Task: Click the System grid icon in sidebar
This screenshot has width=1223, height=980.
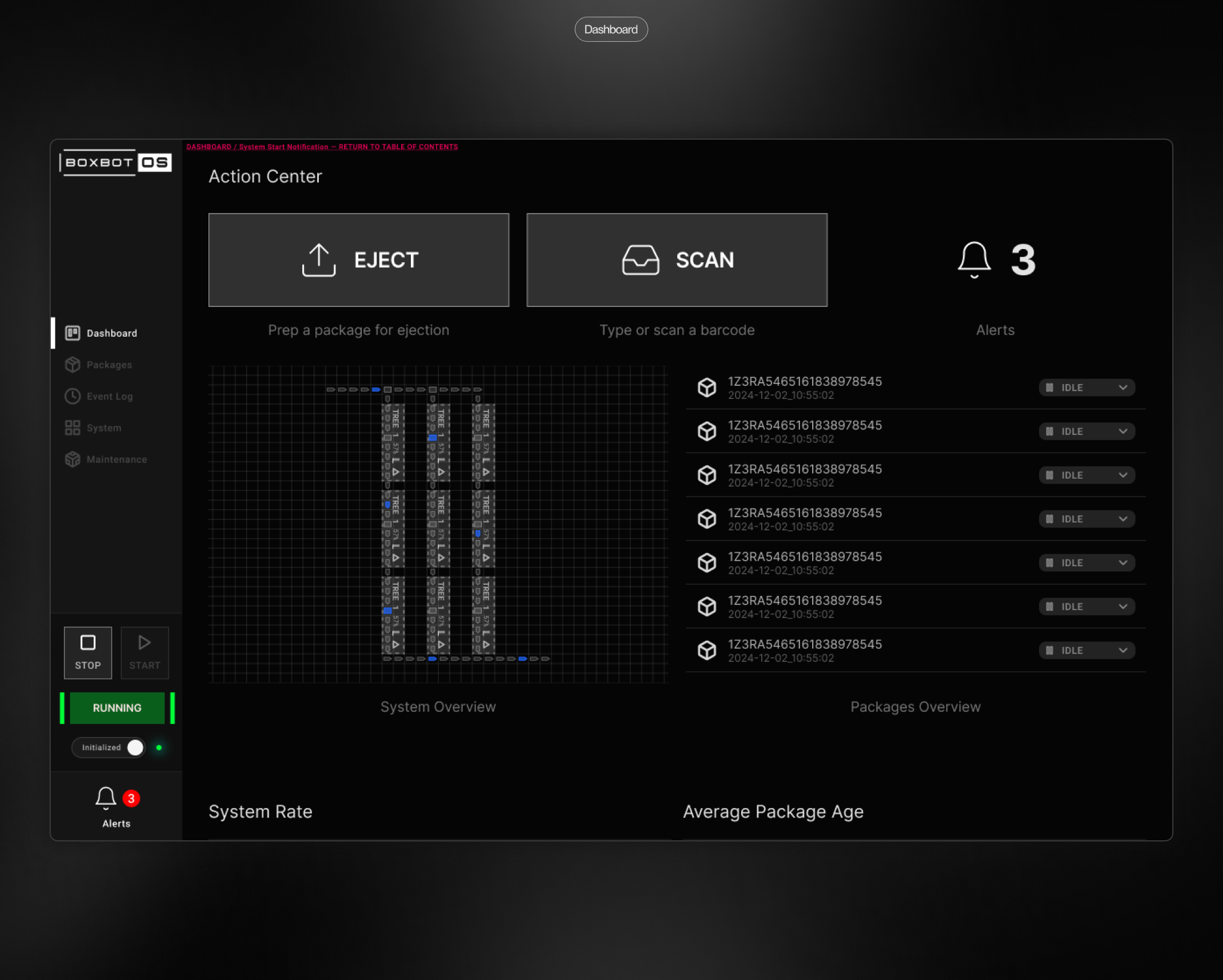Action: 72,428
